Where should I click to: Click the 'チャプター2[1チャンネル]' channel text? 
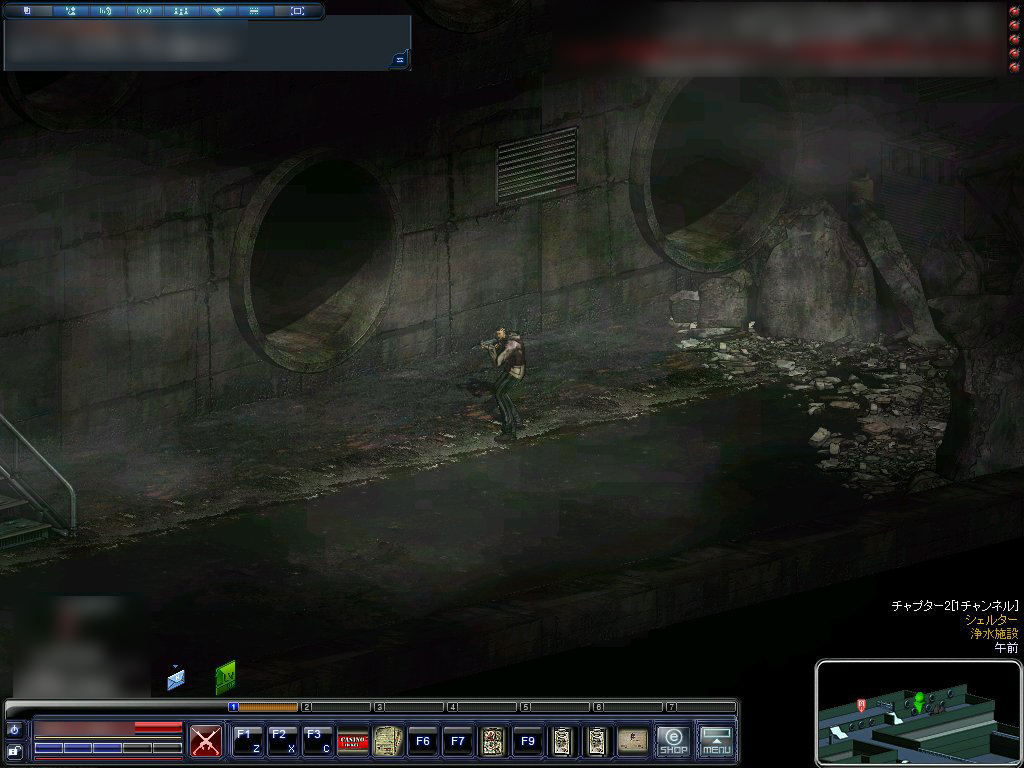coord(955,606)
